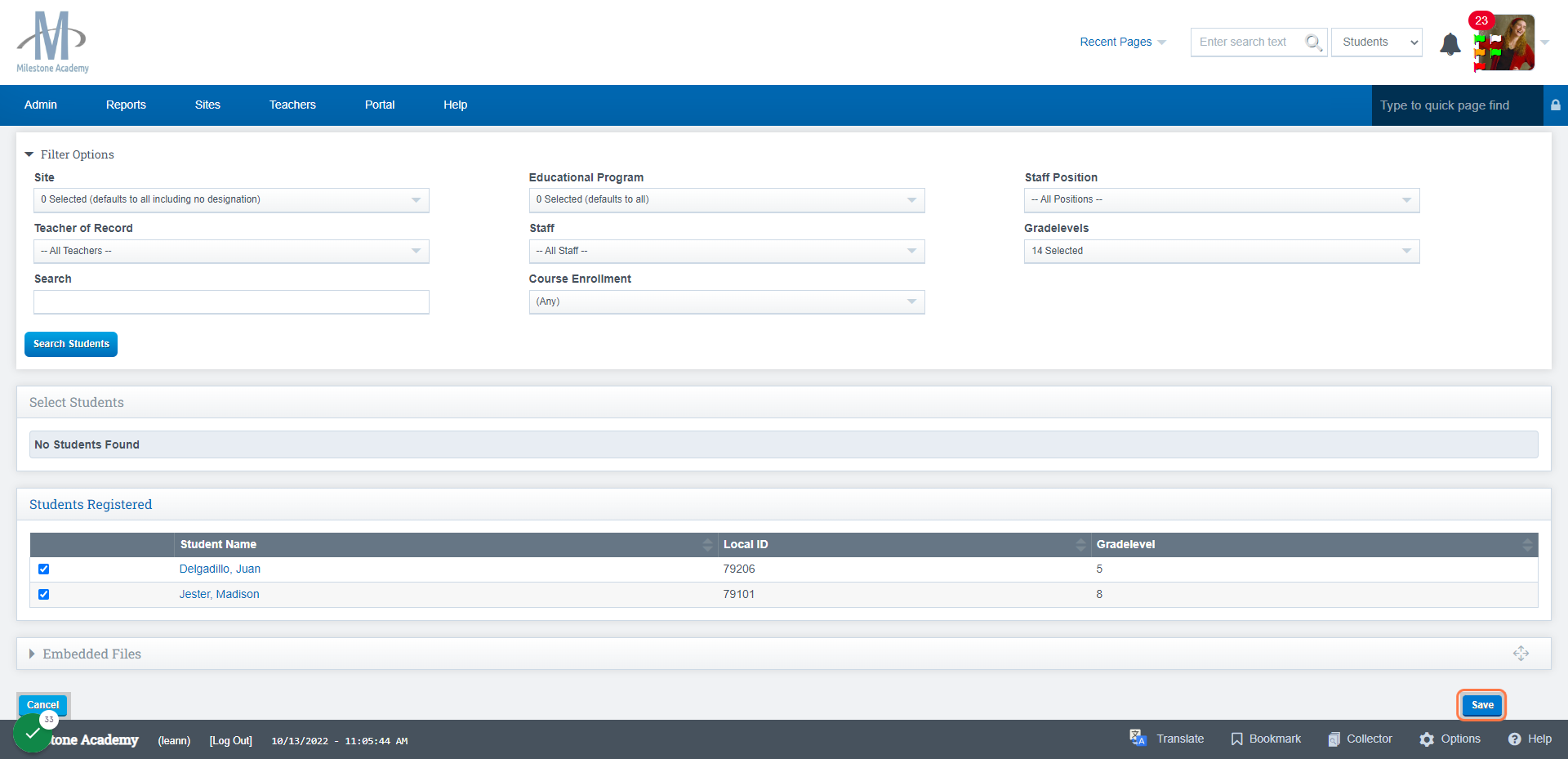Click Local ID value 79101
Viewport: 1568px width, 759px height.
[x=739, y=595]
